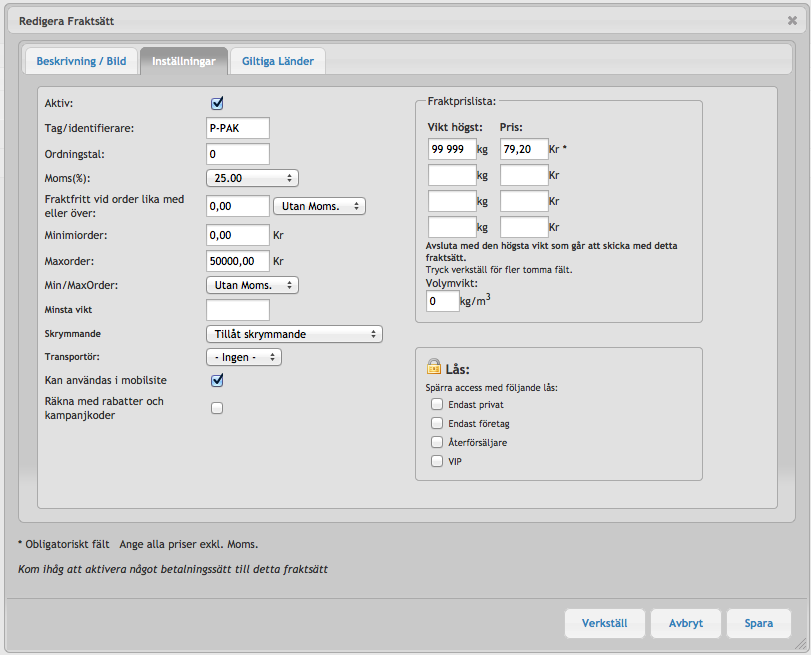Check the VIP lock option
This screenshot has height=655, width=811.
click(437, 461)
